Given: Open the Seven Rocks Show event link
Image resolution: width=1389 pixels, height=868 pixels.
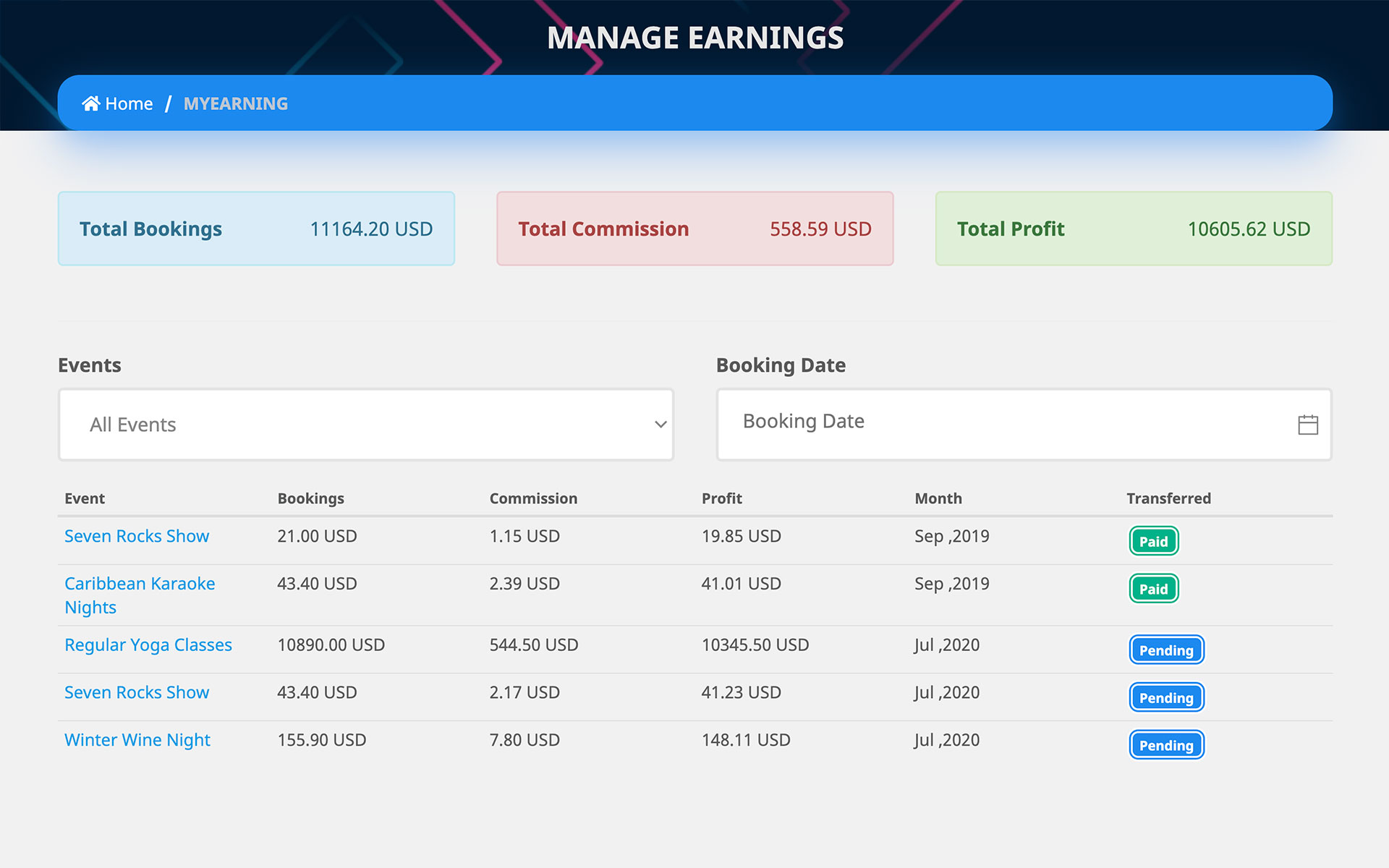Looking at the screenshot, I should point(137,536).
